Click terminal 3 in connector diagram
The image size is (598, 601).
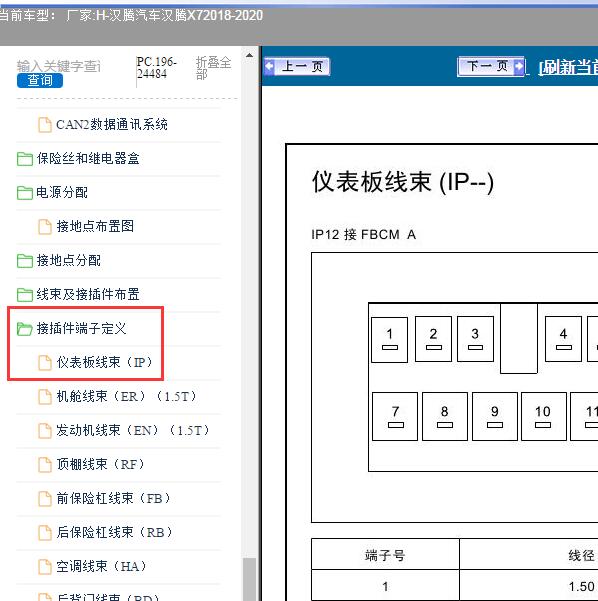pyautogui.click(x=475, y=339)
